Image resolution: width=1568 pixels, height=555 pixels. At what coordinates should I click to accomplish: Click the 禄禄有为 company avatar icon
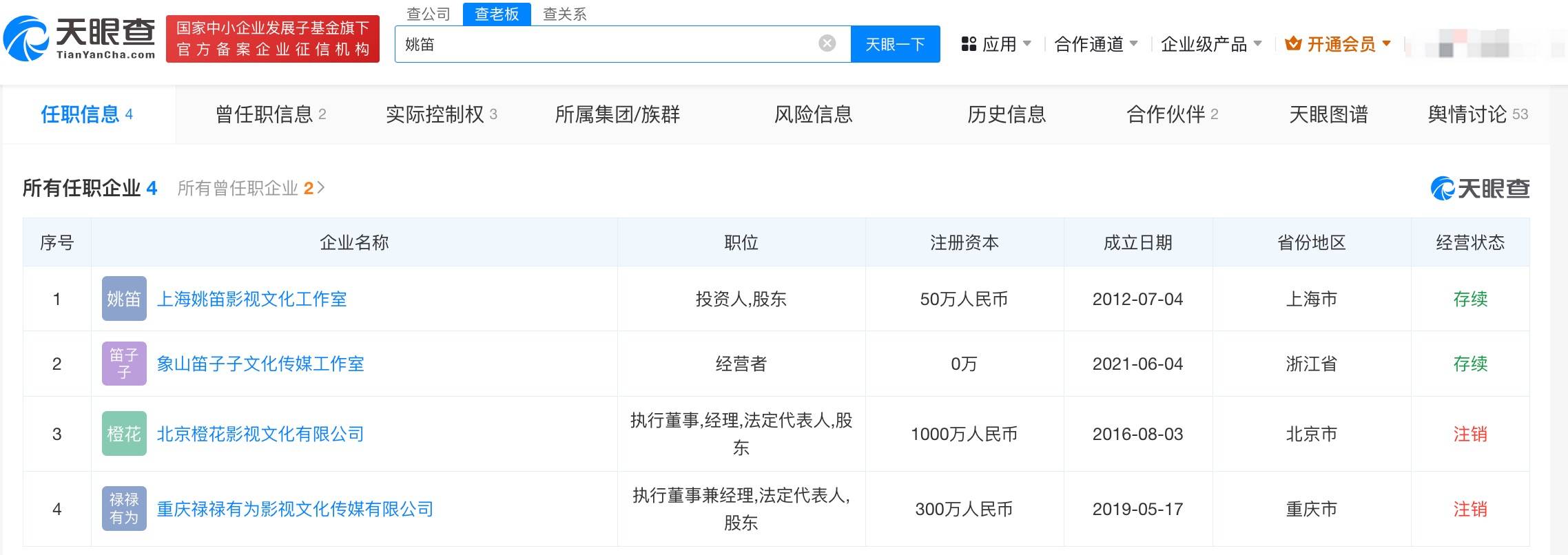124,509
